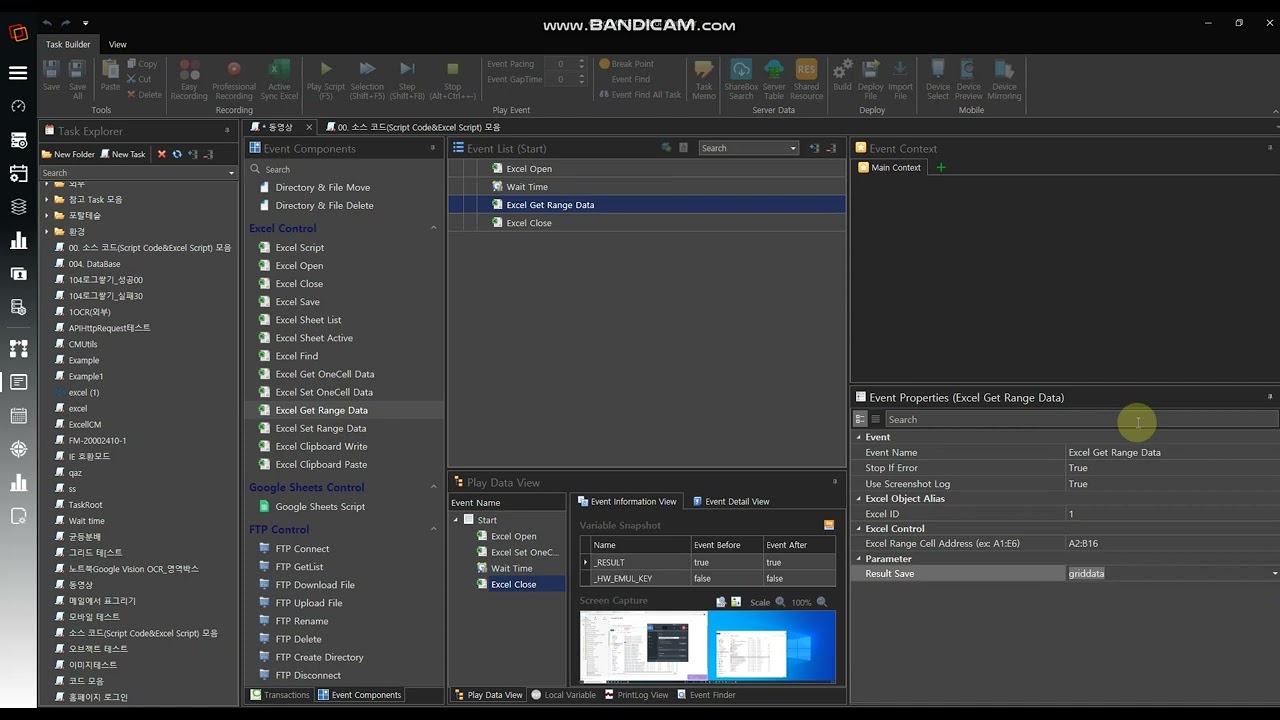The height and width of the screenshot is (720, 1280).
Task: Switch to the View ribbon tab
Action: (117, 44)
